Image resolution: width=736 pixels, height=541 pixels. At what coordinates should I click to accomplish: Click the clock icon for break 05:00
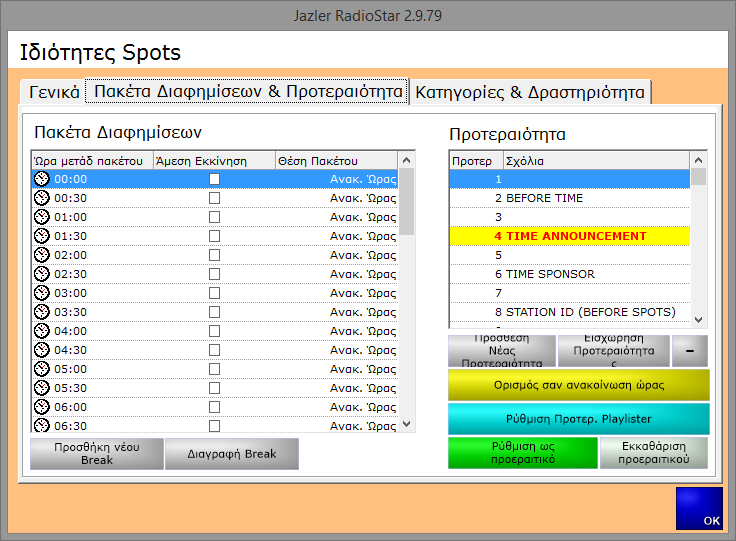pos(42,369)
